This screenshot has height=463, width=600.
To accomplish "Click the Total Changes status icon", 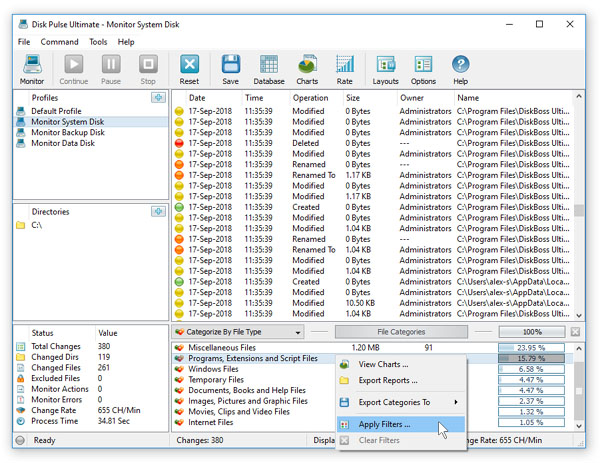I will point(21,346).
